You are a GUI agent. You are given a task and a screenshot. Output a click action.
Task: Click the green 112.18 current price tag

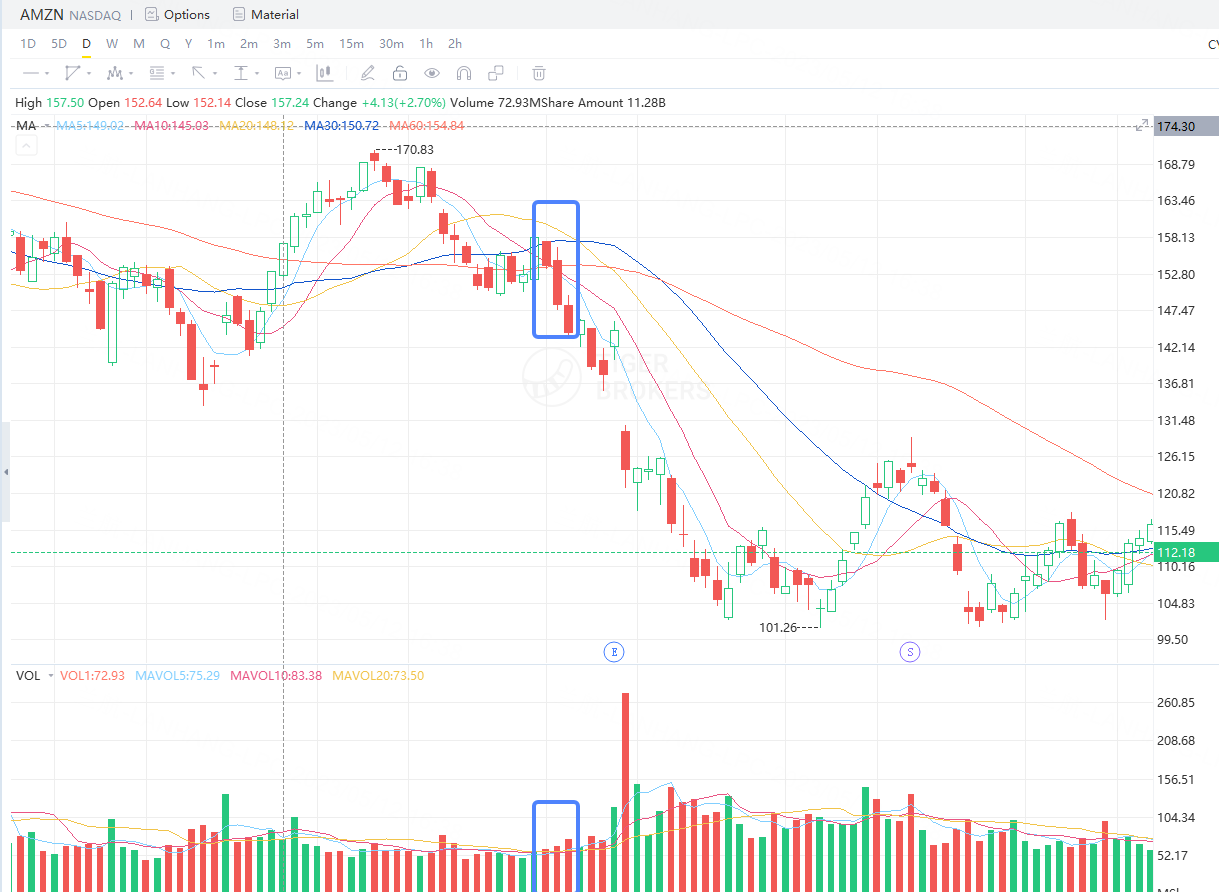pyautogui.click(x=1185, y=552)
